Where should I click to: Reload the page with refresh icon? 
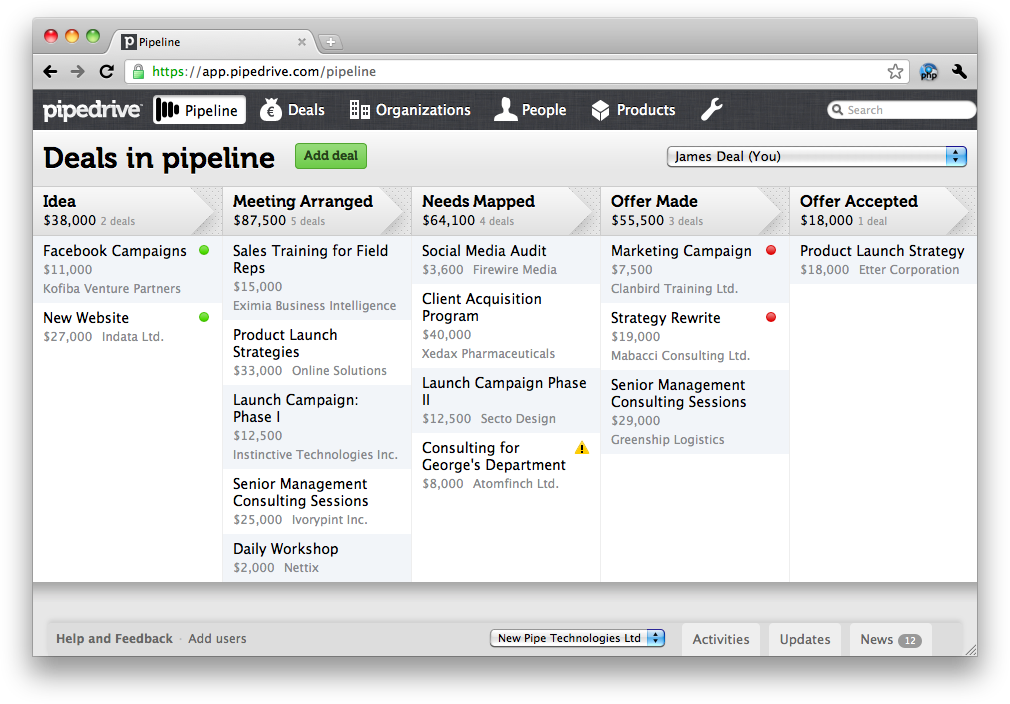pos(106,71)
